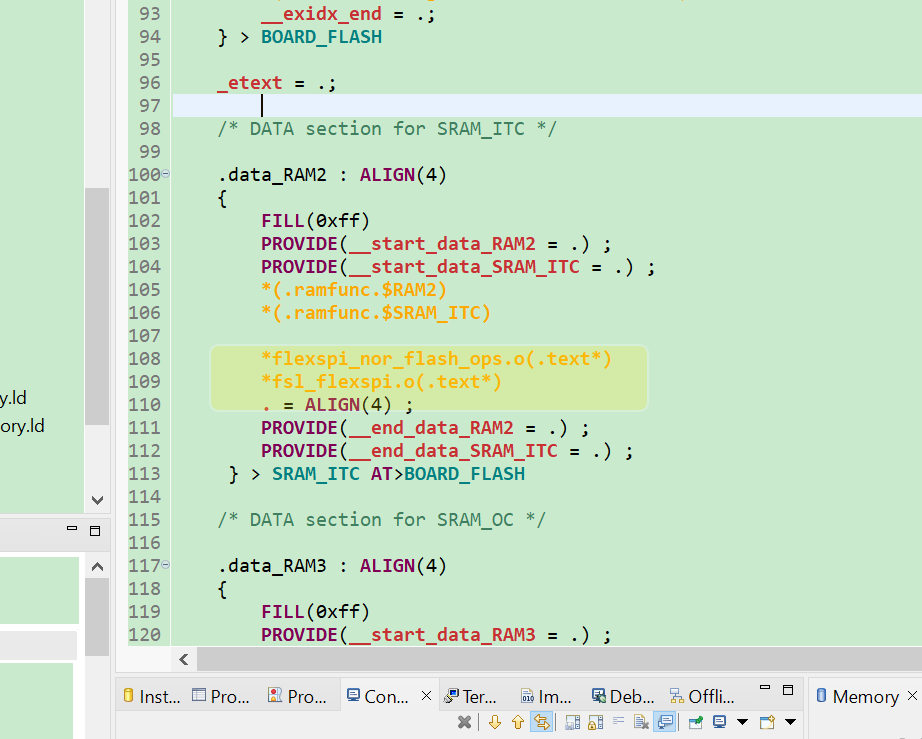The width and height of the screenshot is (922, 739).
Task: Click '.data_RAM3' section name on line 117
Action: tap(272, 566)
